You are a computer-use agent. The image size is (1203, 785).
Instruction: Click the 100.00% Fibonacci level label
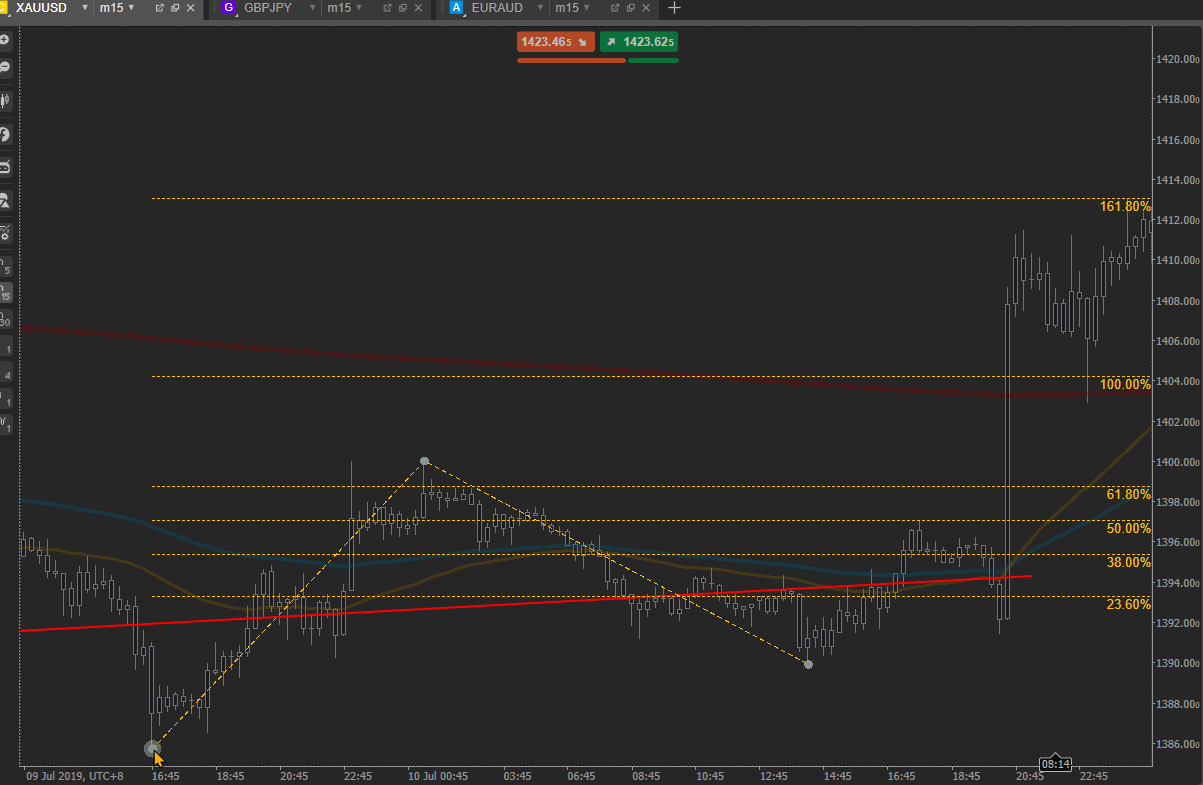[1126, 384]
